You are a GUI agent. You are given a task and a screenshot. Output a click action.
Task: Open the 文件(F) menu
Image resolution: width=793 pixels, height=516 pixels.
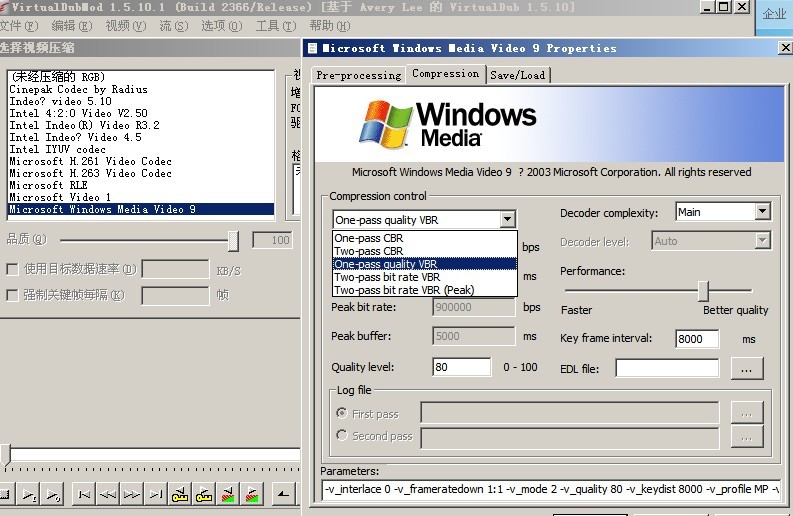pos(19,26)
